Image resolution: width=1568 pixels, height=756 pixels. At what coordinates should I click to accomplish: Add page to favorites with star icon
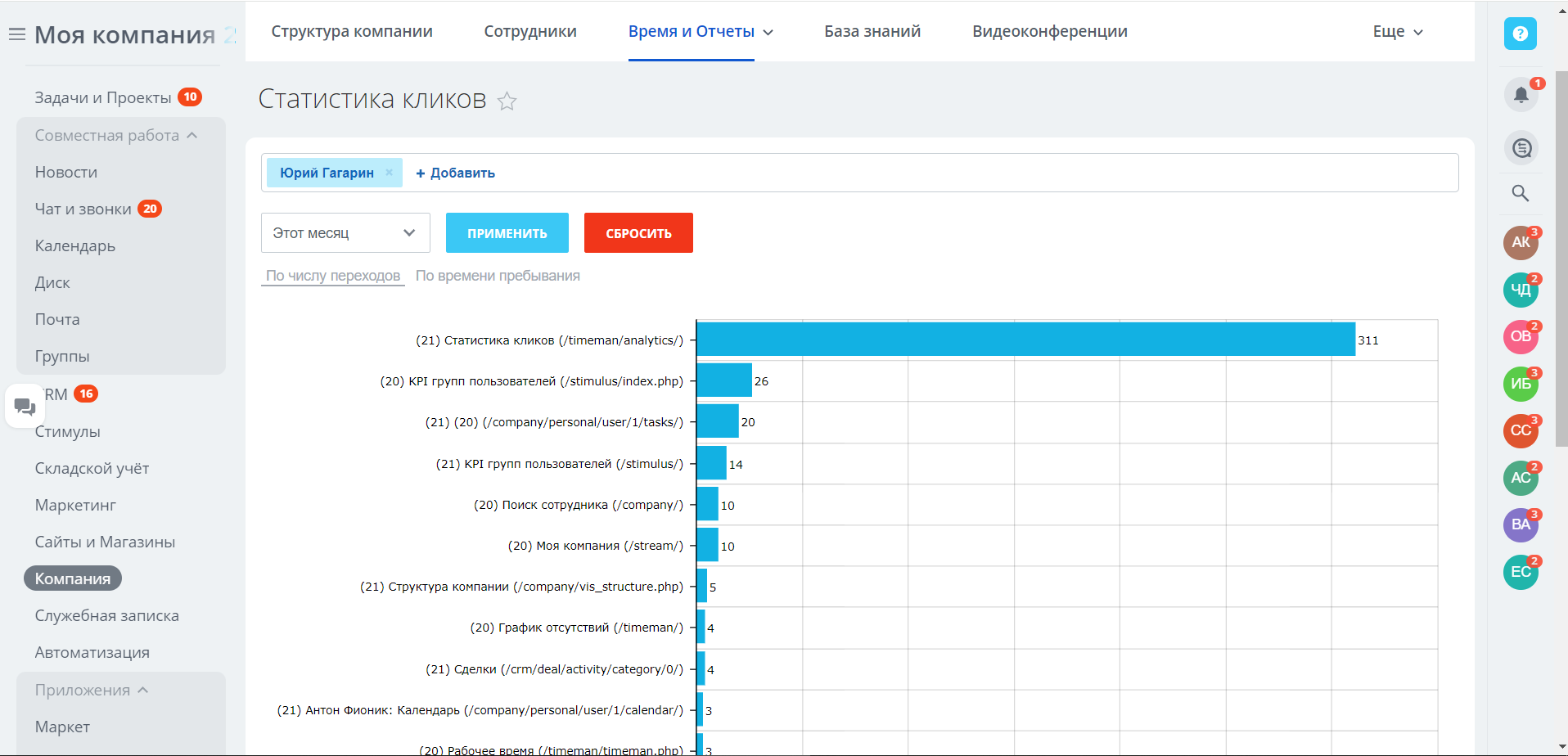pos(507,101)
